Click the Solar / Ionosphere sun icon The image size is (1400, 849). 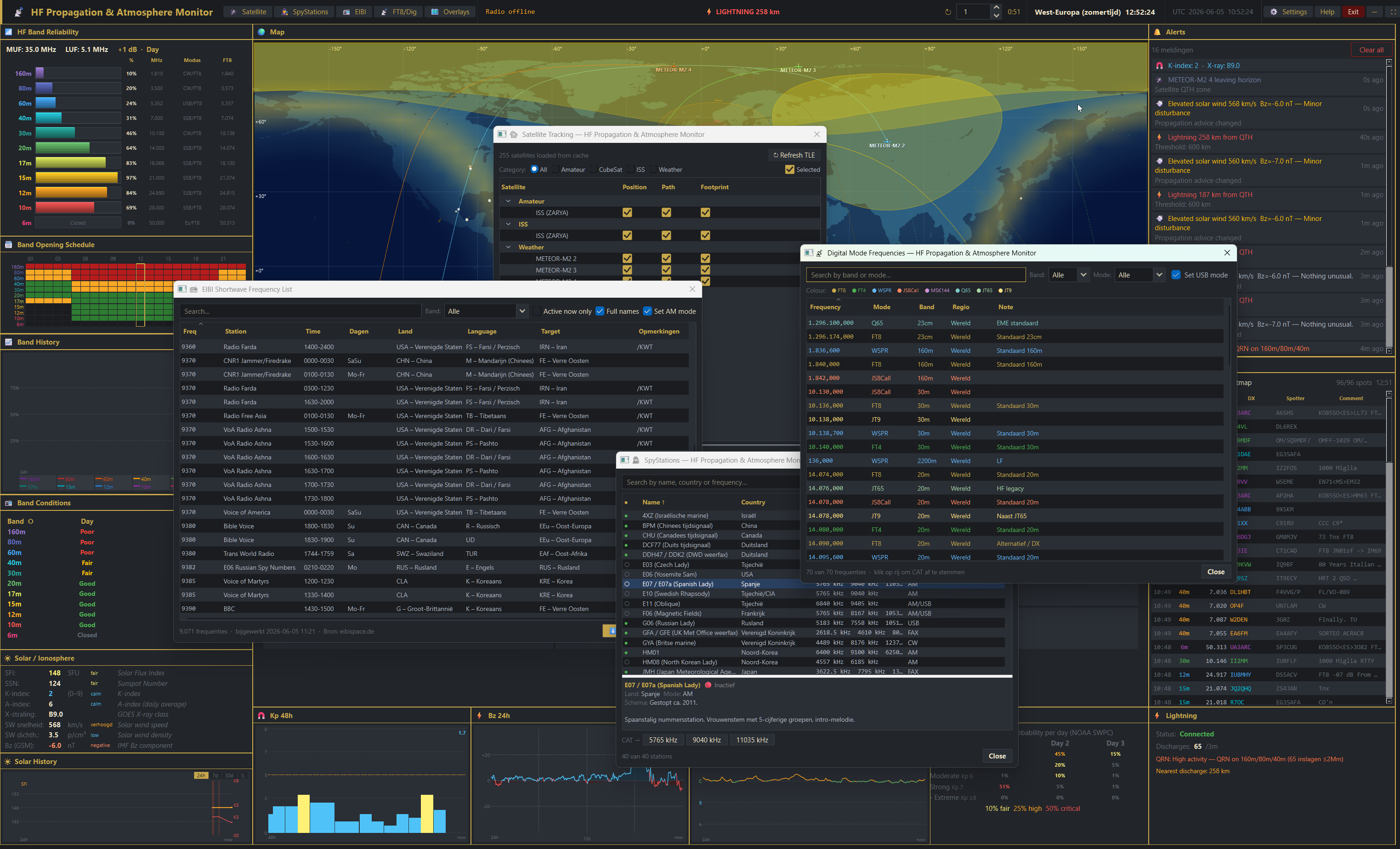tap(8, 658)
